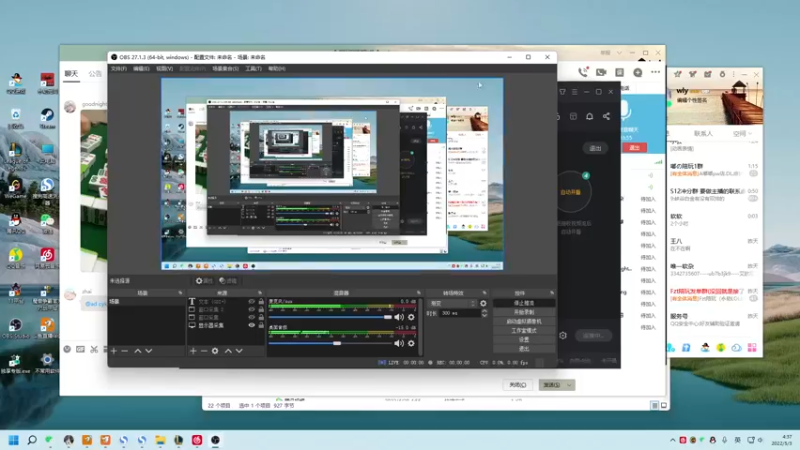Toggle visibility eye of the second window capture source
The image size is (800, 450).
pos(252,317)
